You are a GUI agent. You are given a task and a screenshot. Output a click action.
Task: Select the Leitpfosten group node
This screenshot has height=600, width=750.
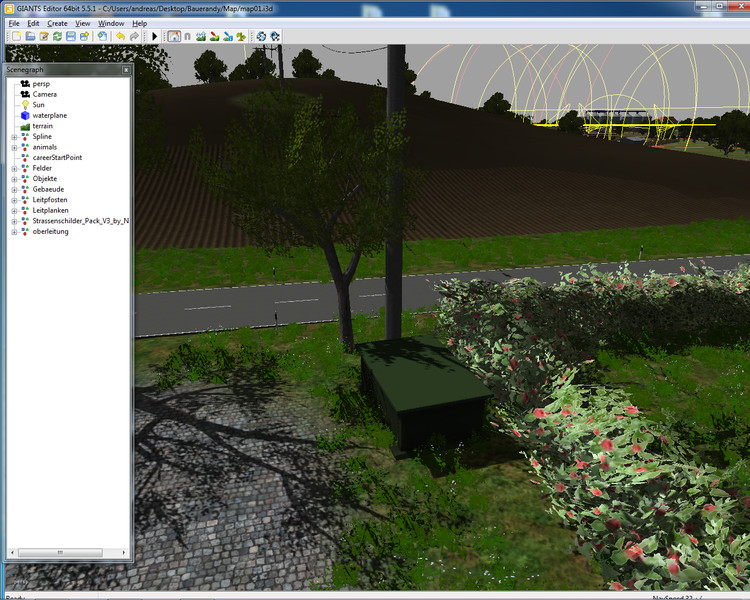[x=50, y=200]
